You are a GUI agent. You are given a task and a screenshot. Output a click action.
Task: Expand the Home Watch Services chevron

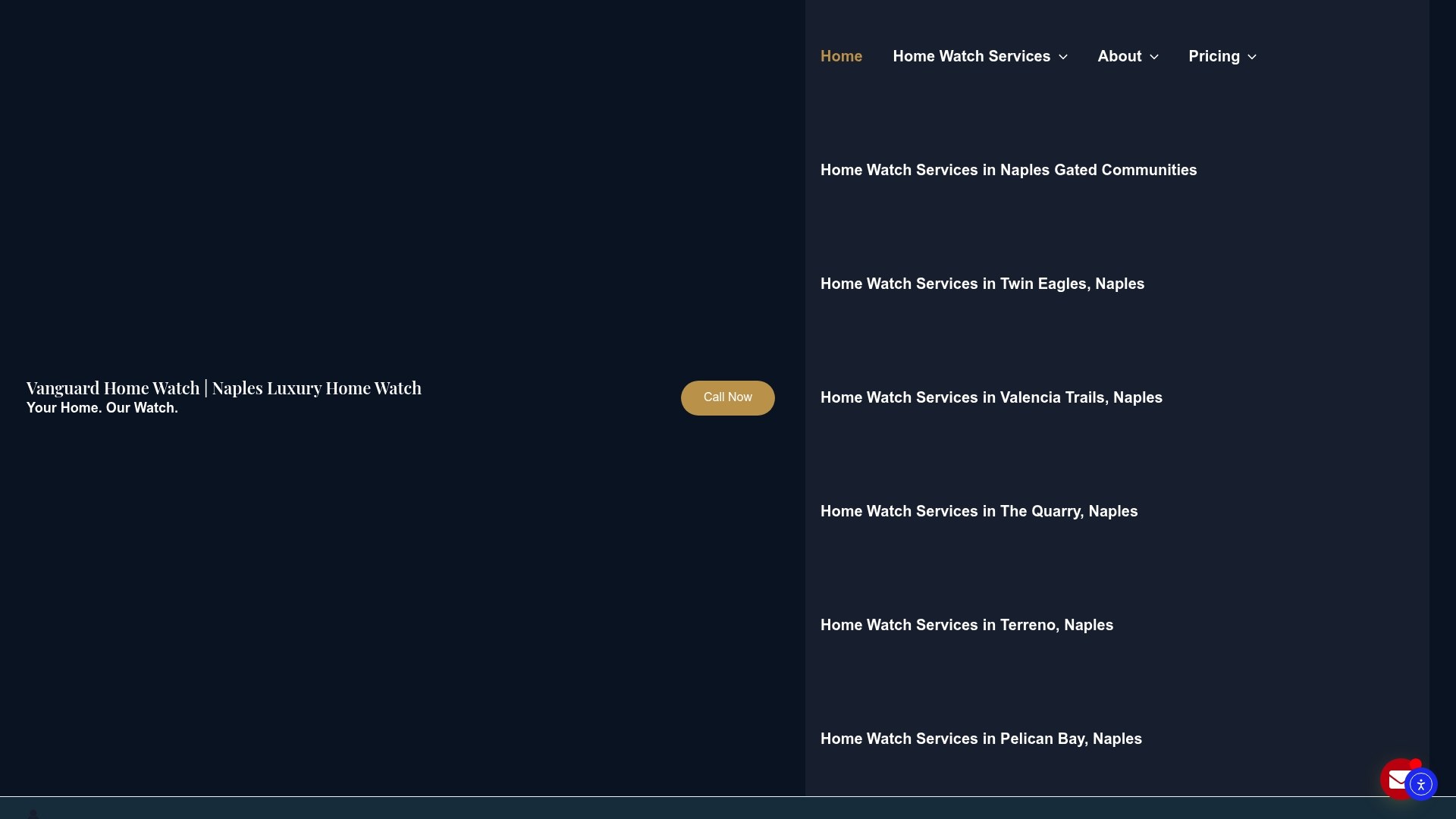(1063, 57)
